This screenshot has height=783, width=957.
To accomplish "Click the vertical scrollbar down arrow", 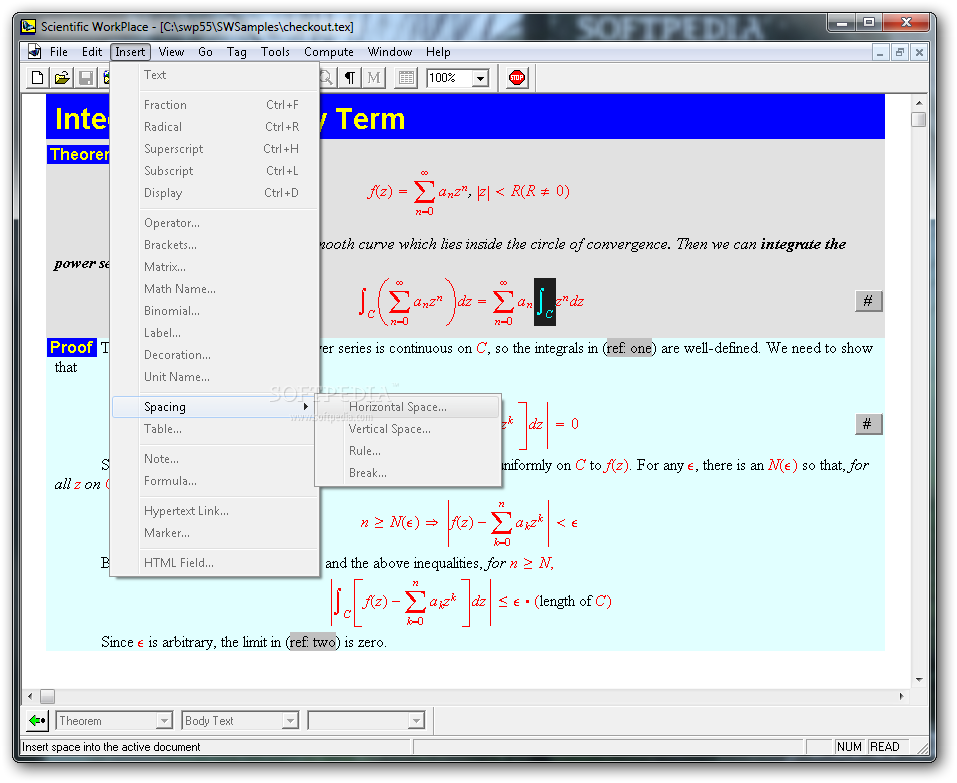I will tap(919, 680).
